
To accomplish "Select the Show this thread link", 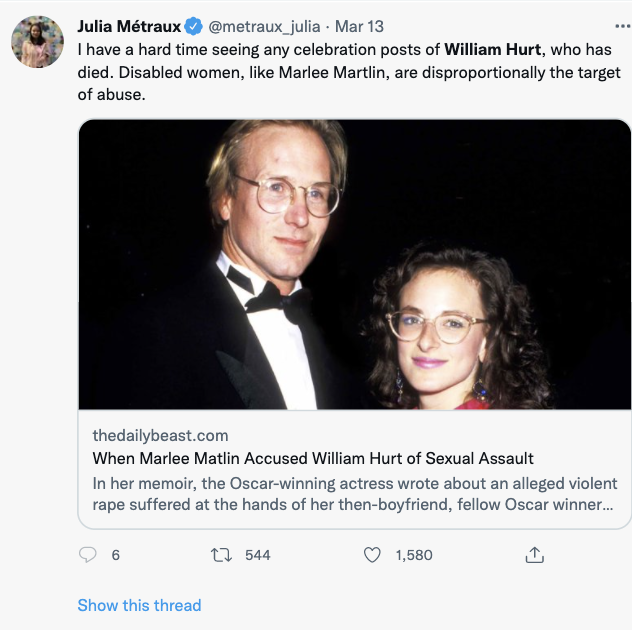I will pos(139,605).
